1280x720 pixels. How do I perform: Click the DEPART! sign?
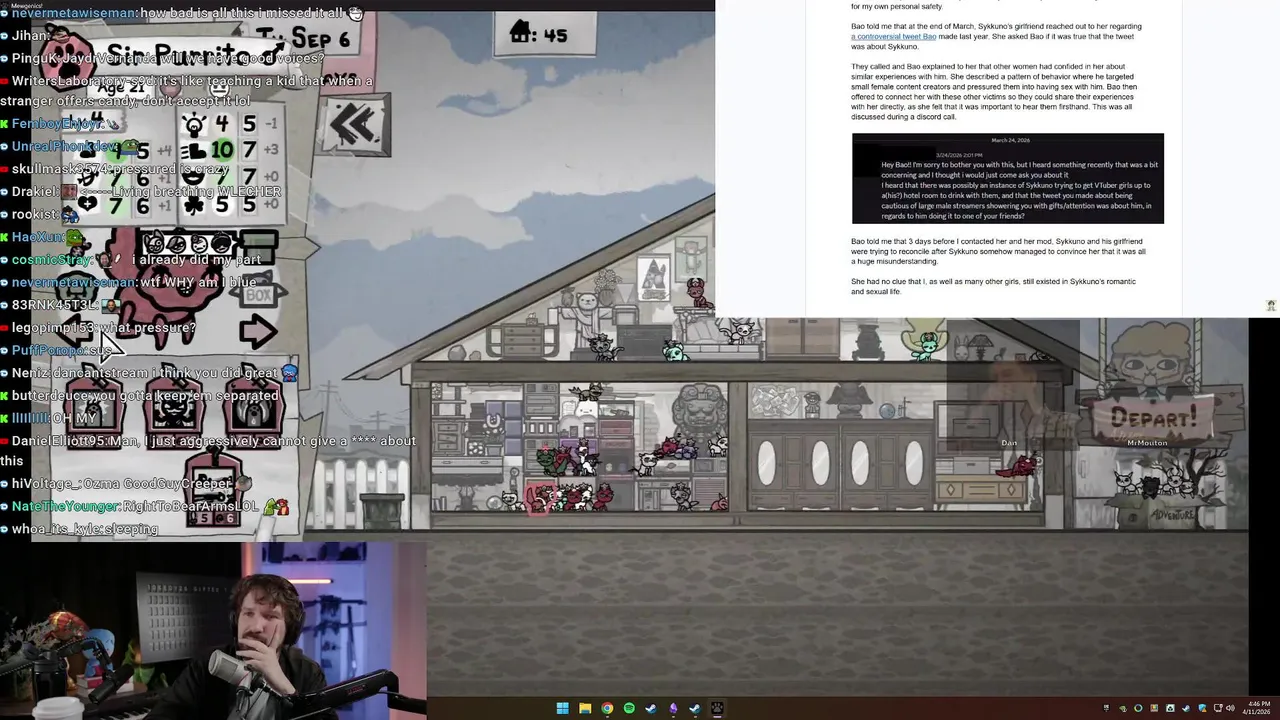click(x=1153, y=419)
